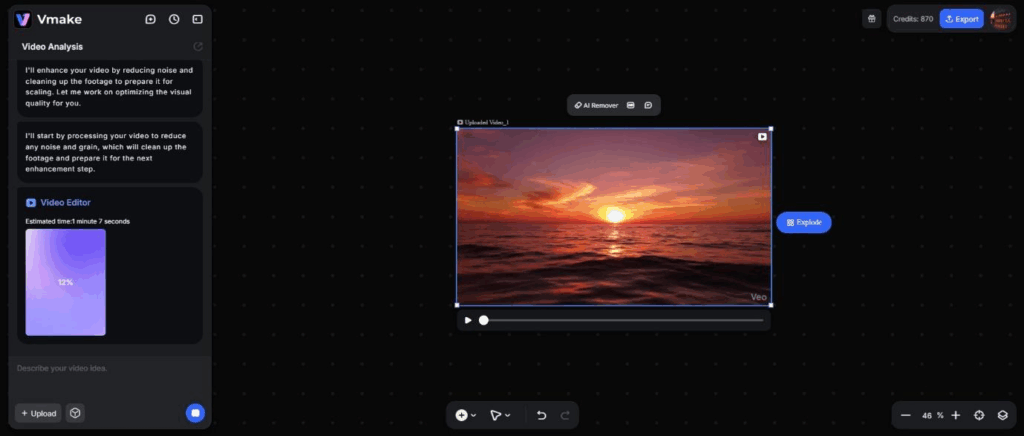Click the 46 % zoom value

click(x=933, y=415)
